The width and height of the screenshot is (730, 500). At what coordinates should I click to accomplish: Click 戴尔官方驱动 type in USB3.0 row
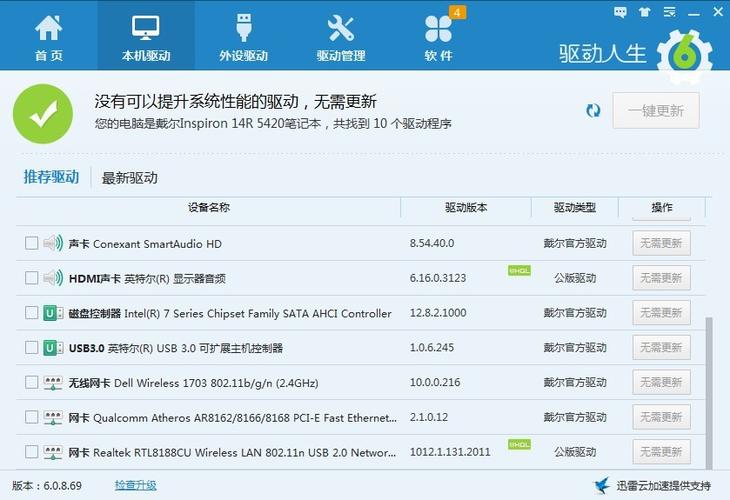click(575, 347)
